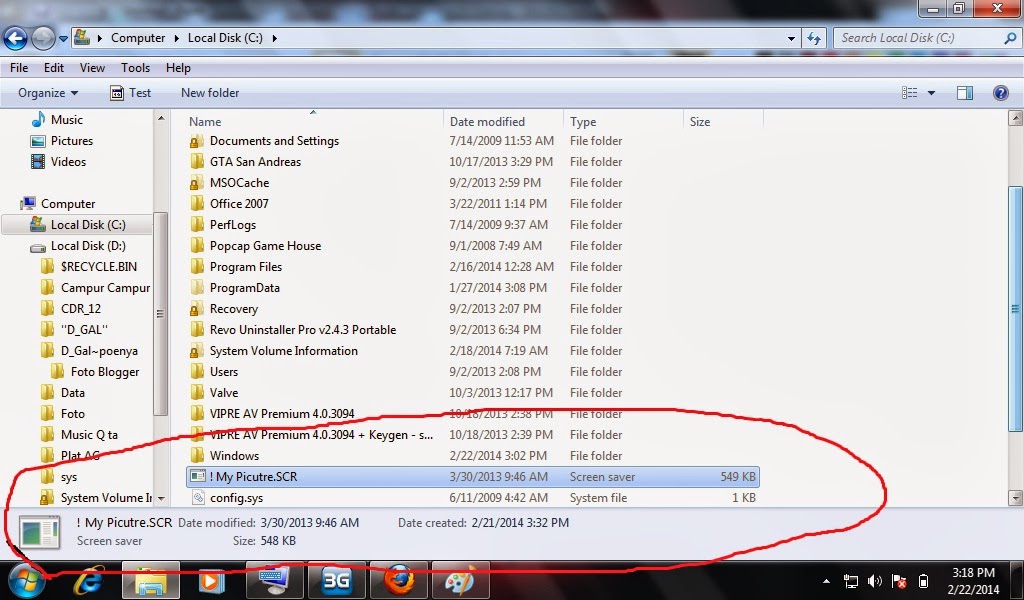
Task: Click the Action Center flag icon
Action: coord(898,580)
